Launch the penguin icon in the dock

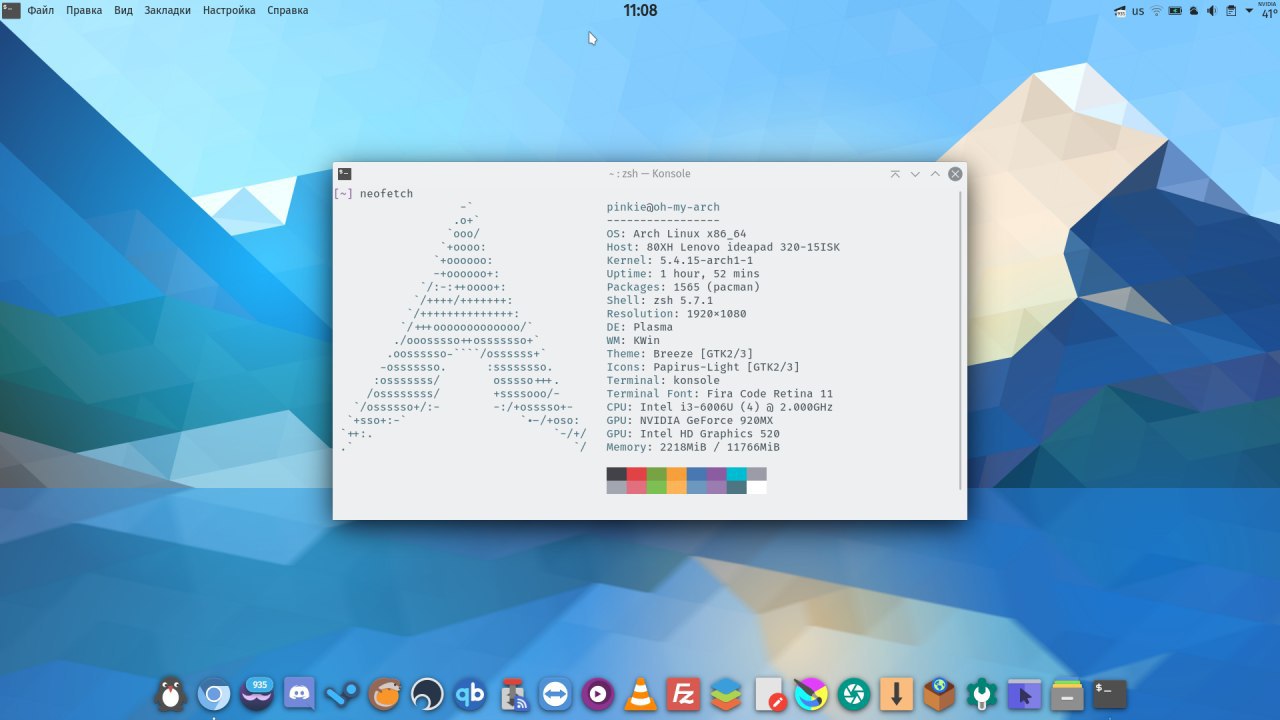(x=171, y=693)
